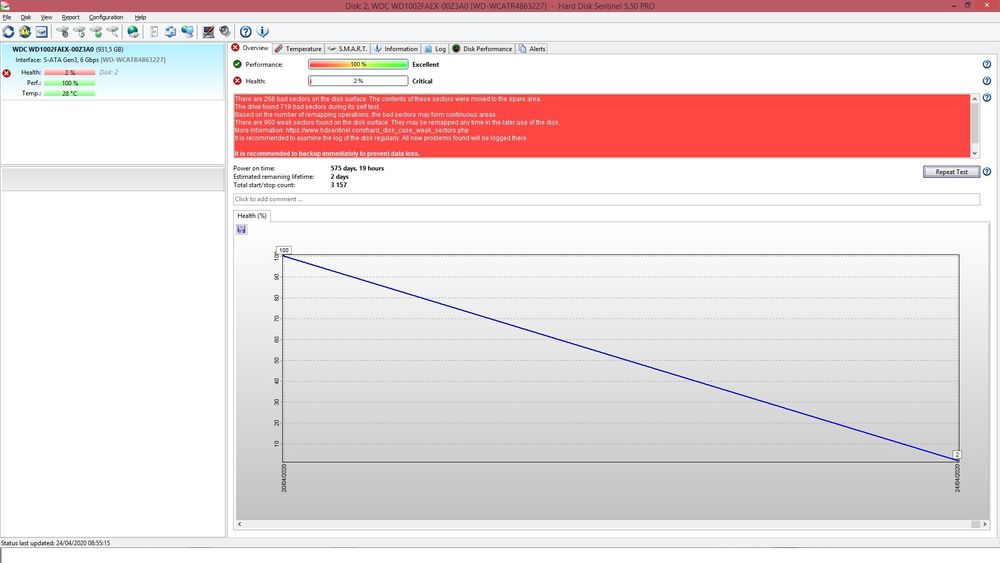Click the hdsentinel.com weak sectors link text
This screenshot has width=1000, height=563.
[377, 130]
